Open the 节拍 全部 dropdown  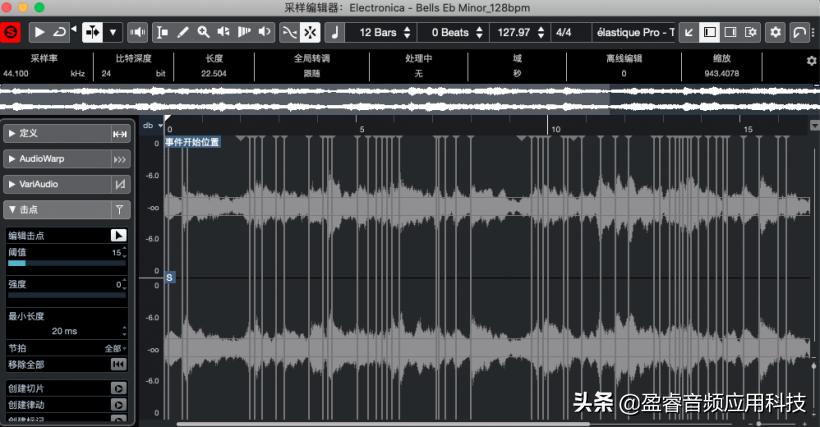(x=116, y=348)
